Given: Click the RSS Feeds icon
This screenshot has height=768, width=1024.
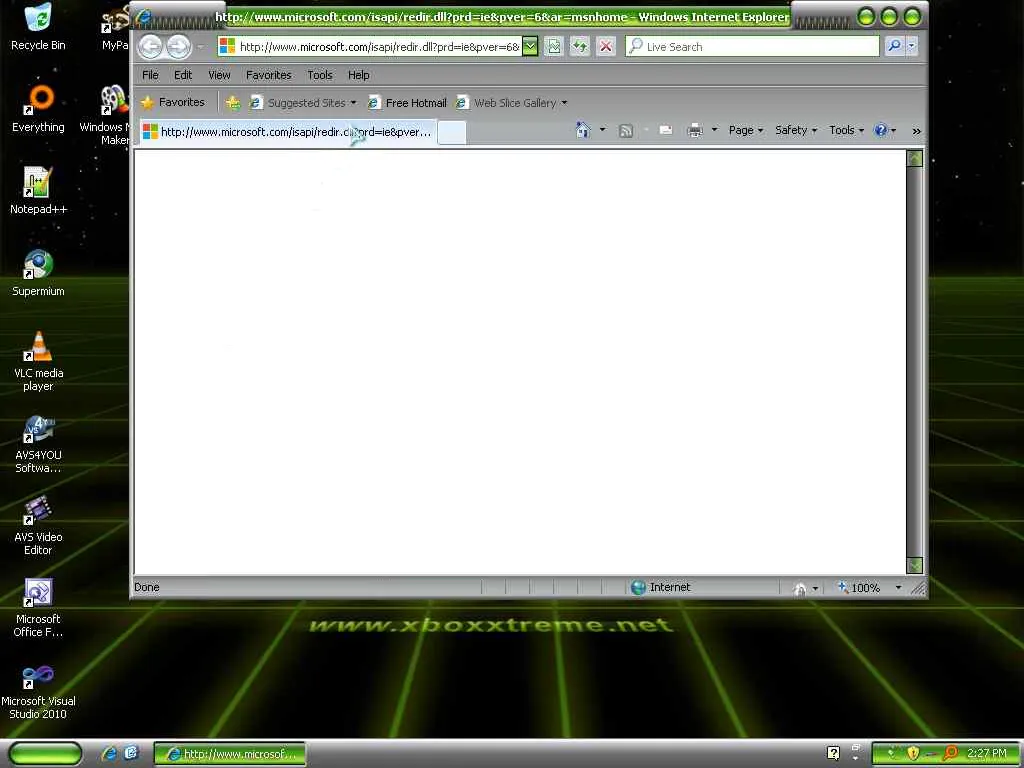Looking at the screenshot, I should pos(626,131).
